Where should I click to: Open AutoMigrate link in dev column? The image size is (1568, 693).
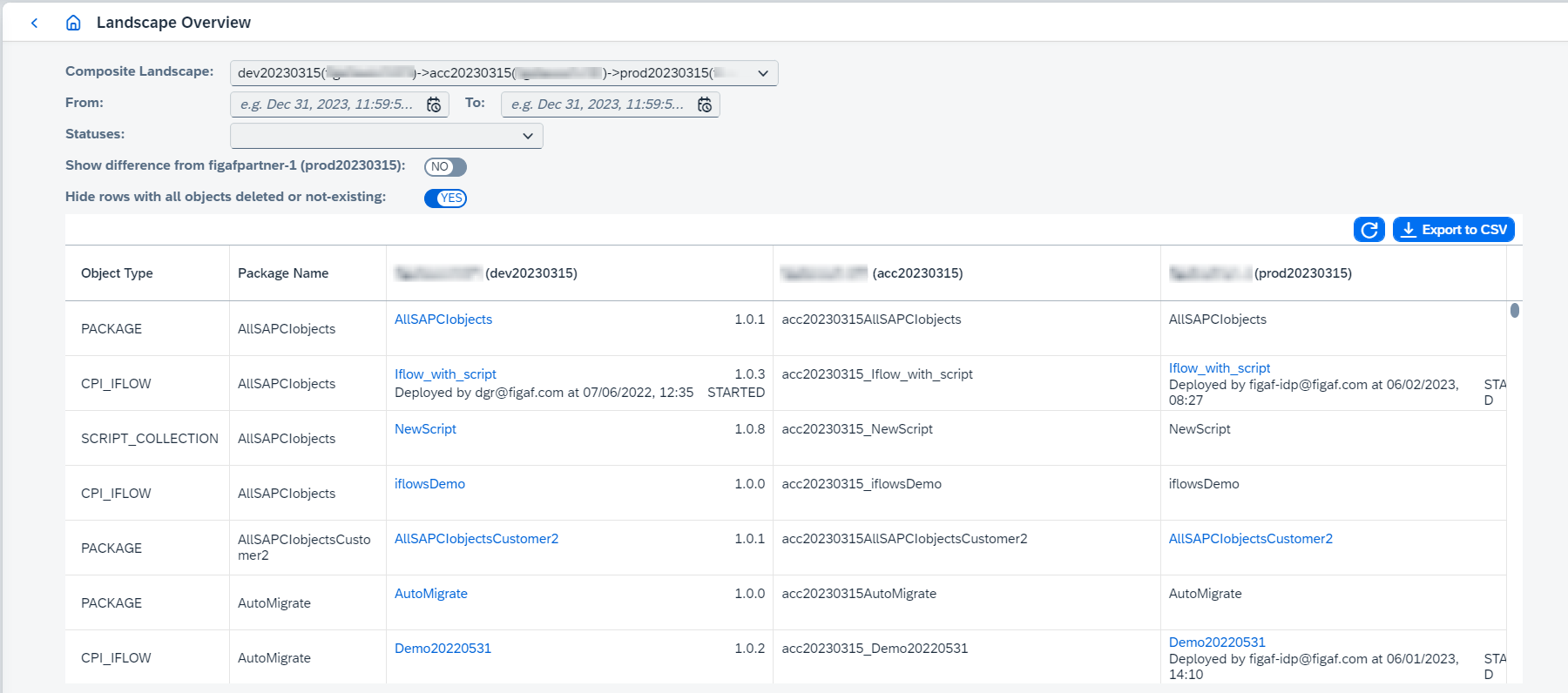(x=431, y=594)
